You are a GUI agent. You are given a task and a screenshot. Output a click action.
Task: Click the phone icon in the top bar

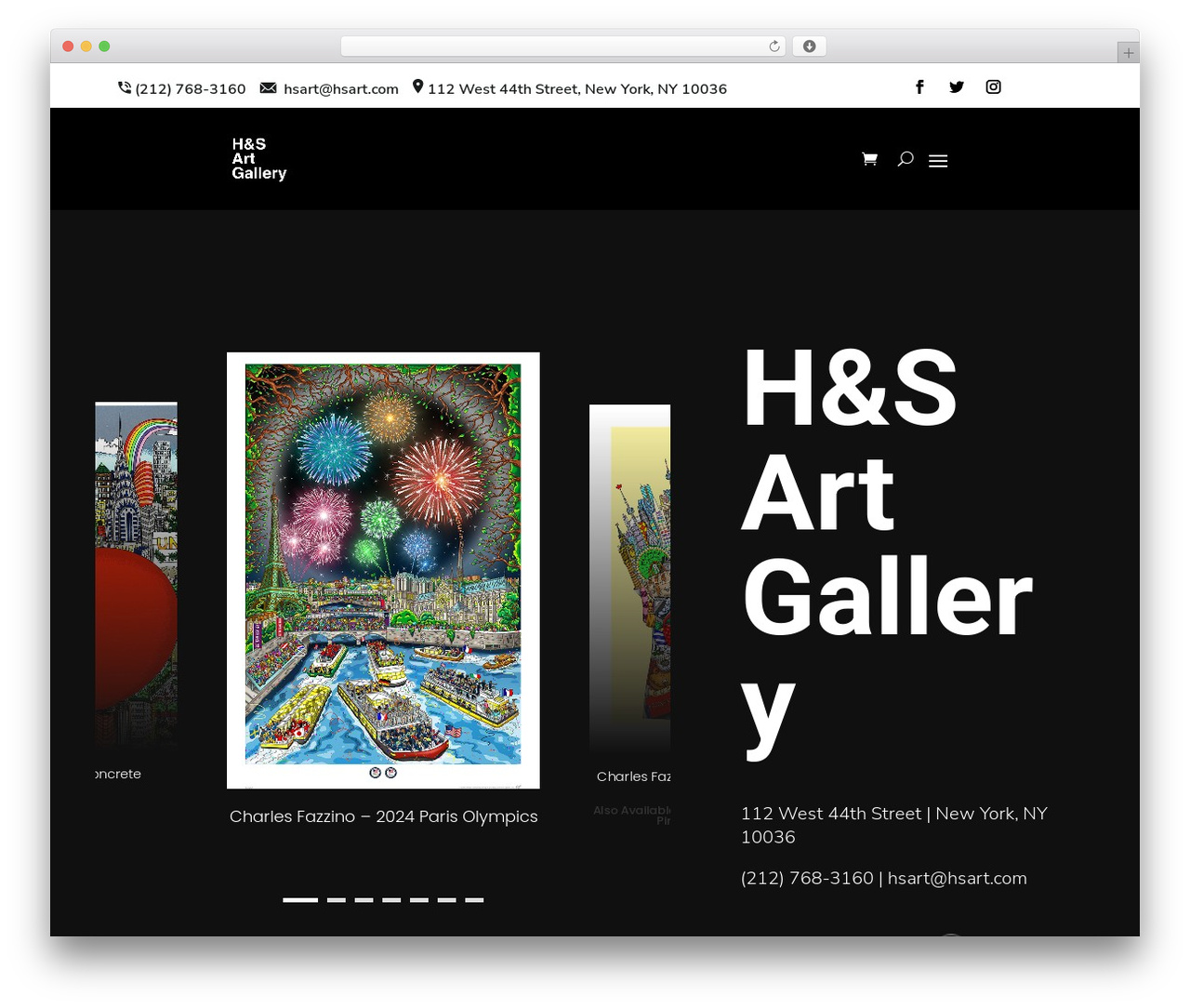(x=125, y=87)
